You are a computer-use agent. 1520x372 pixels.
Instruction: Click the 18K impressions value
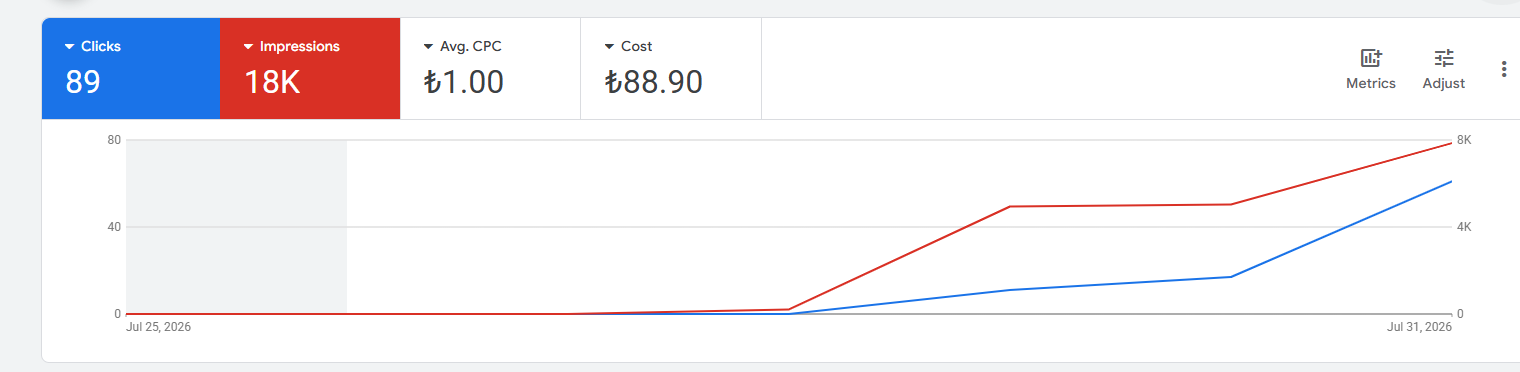[273, 82]
